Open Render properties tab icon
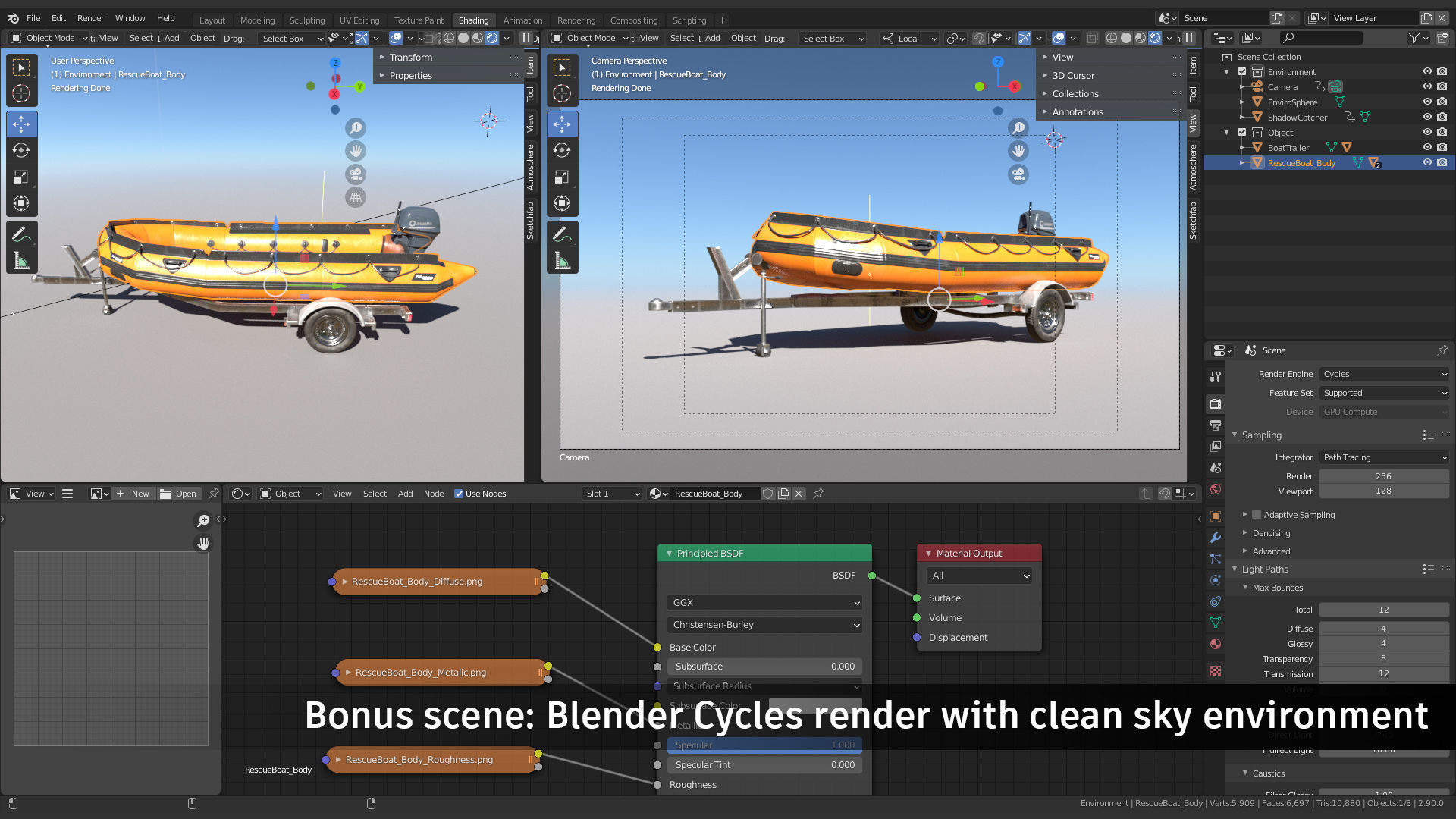 pyautogui.click(x=1216, y=403)
